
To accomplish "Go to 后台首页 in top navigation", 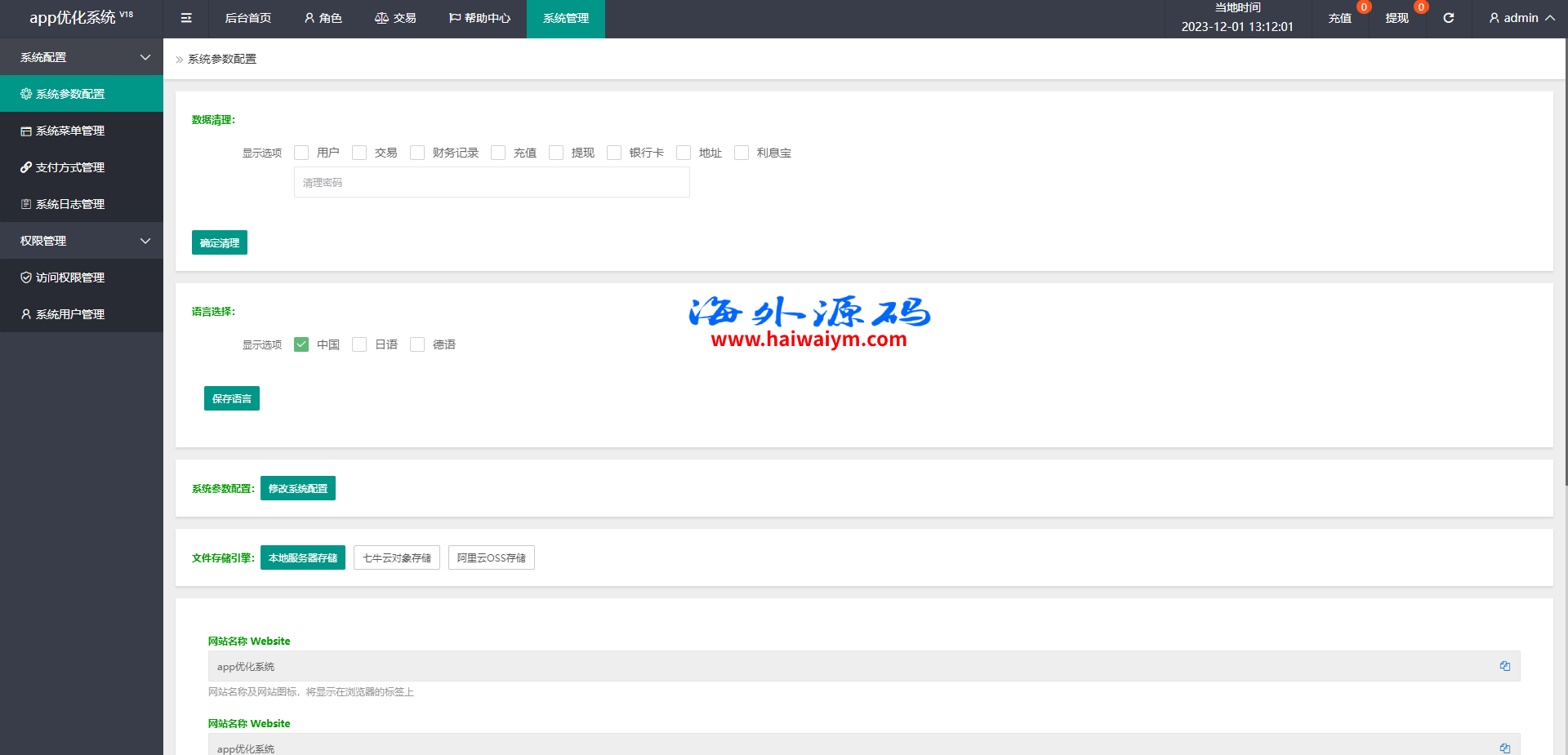I will click(x=247, y=18).
